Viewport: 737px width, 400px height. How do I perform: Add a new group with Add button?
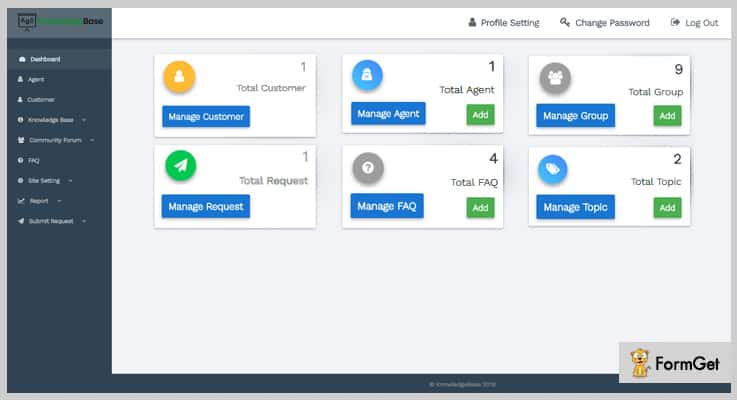667,116
